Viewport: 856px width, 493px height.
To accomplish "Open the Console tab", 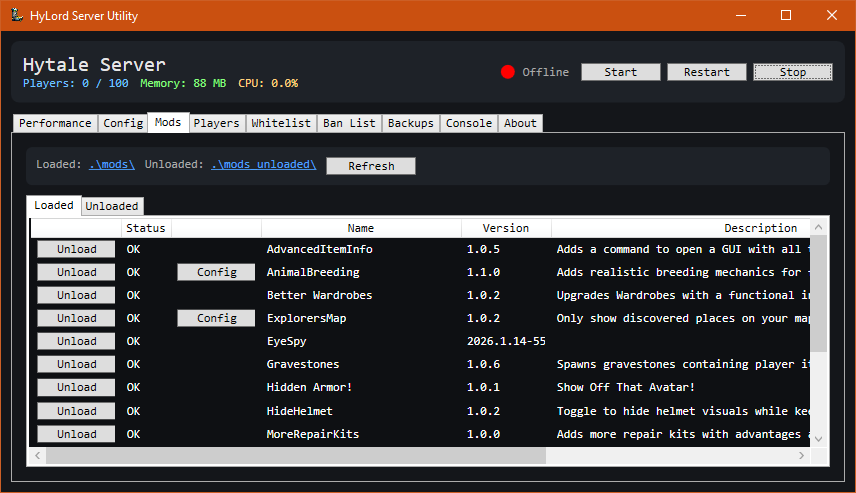I will coord(469,123).
